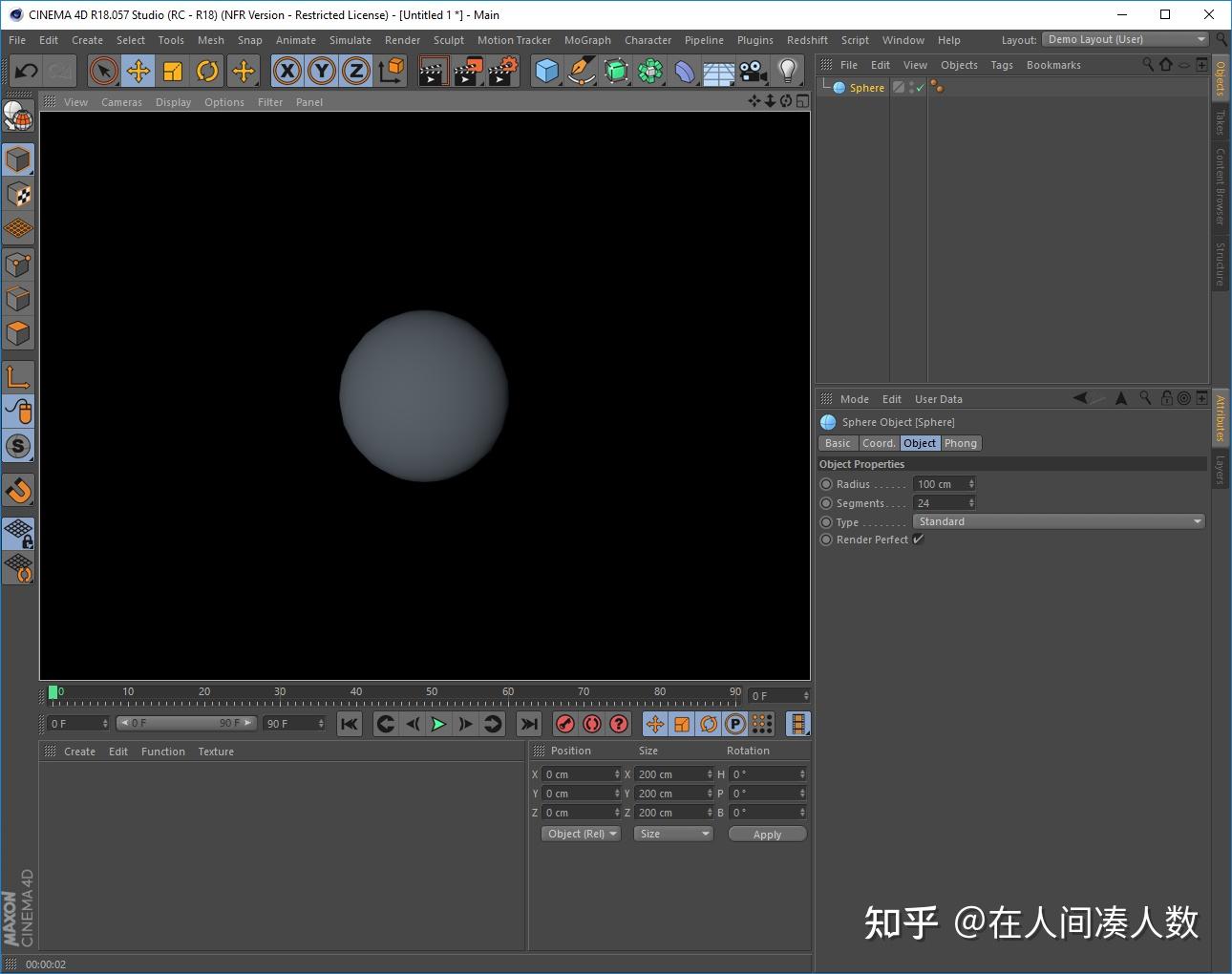Click the Apply button in coordinates panel
This screenshot has height=974, width=1232.
point(767,833)
